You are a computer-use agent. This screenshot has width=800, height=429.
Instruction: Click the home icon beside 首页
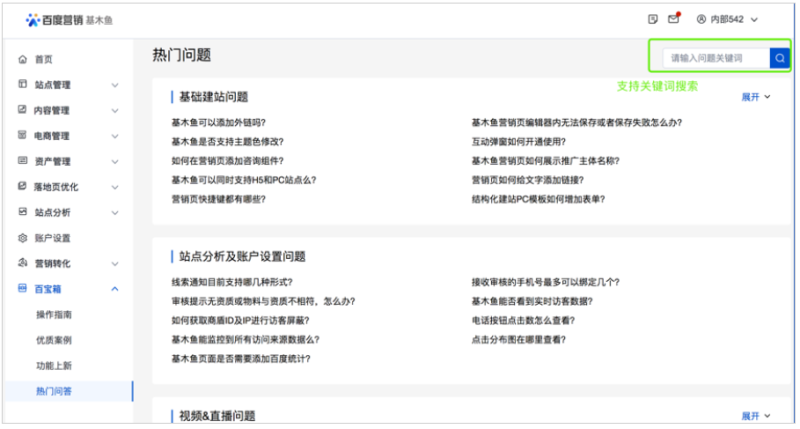tap(22, 60)
